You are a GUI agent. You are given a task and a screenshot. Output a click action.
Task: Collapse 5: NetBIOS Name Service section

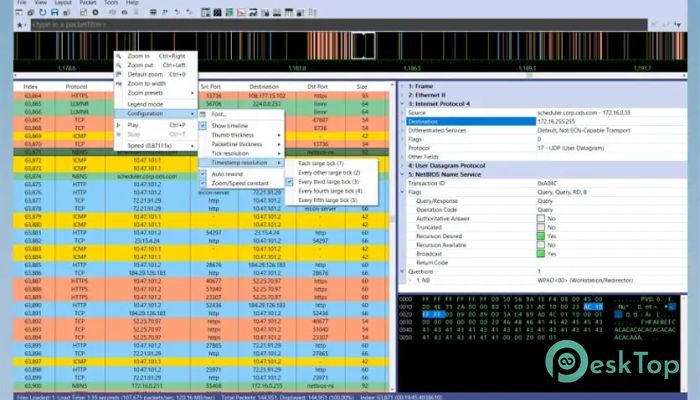pyautogui.click(x=402, y=175)
